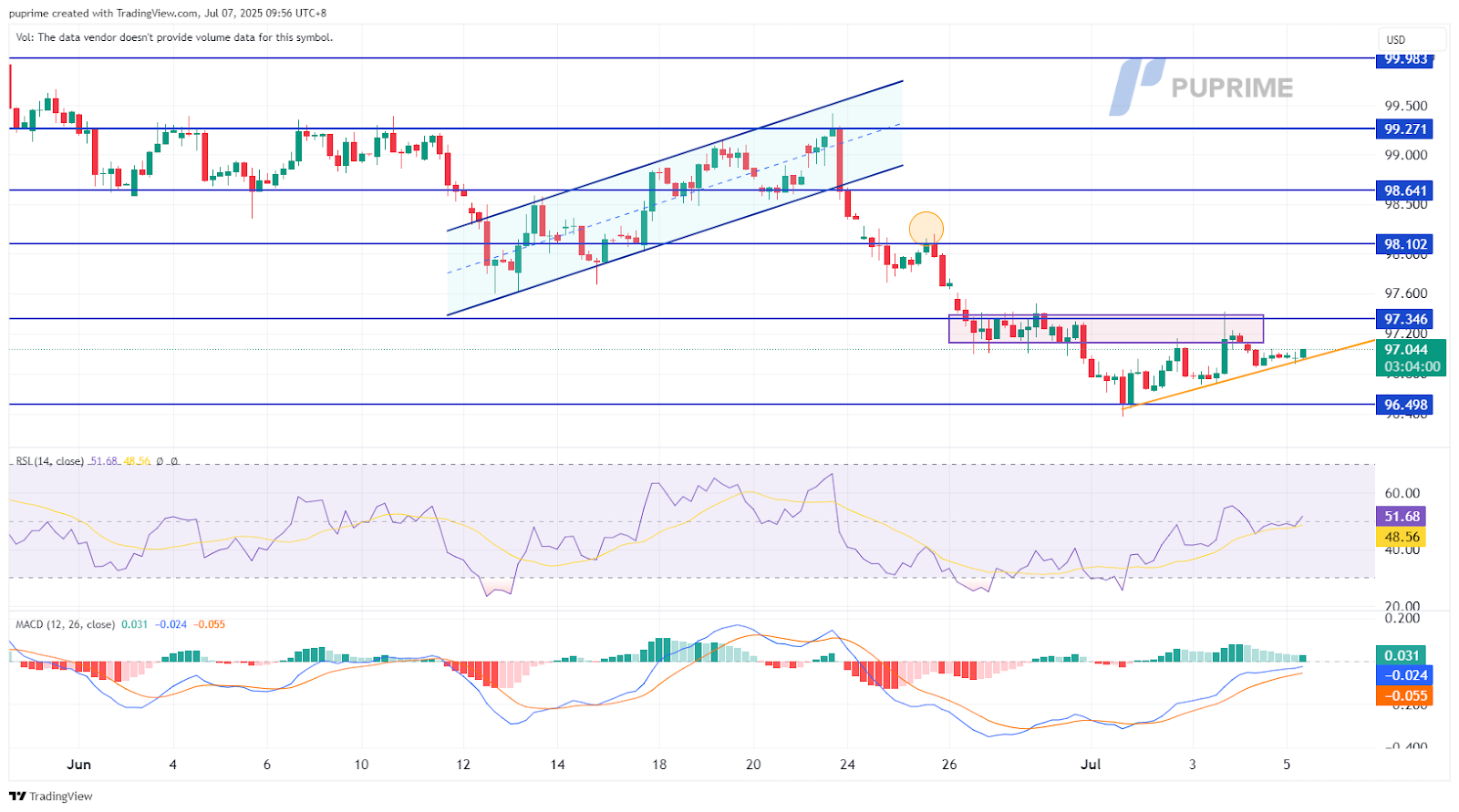The width and height of the screenshot is (1459, 812).
Task: Click the purple 51.68 RSI scale label
Action: tap(1402, 517)
